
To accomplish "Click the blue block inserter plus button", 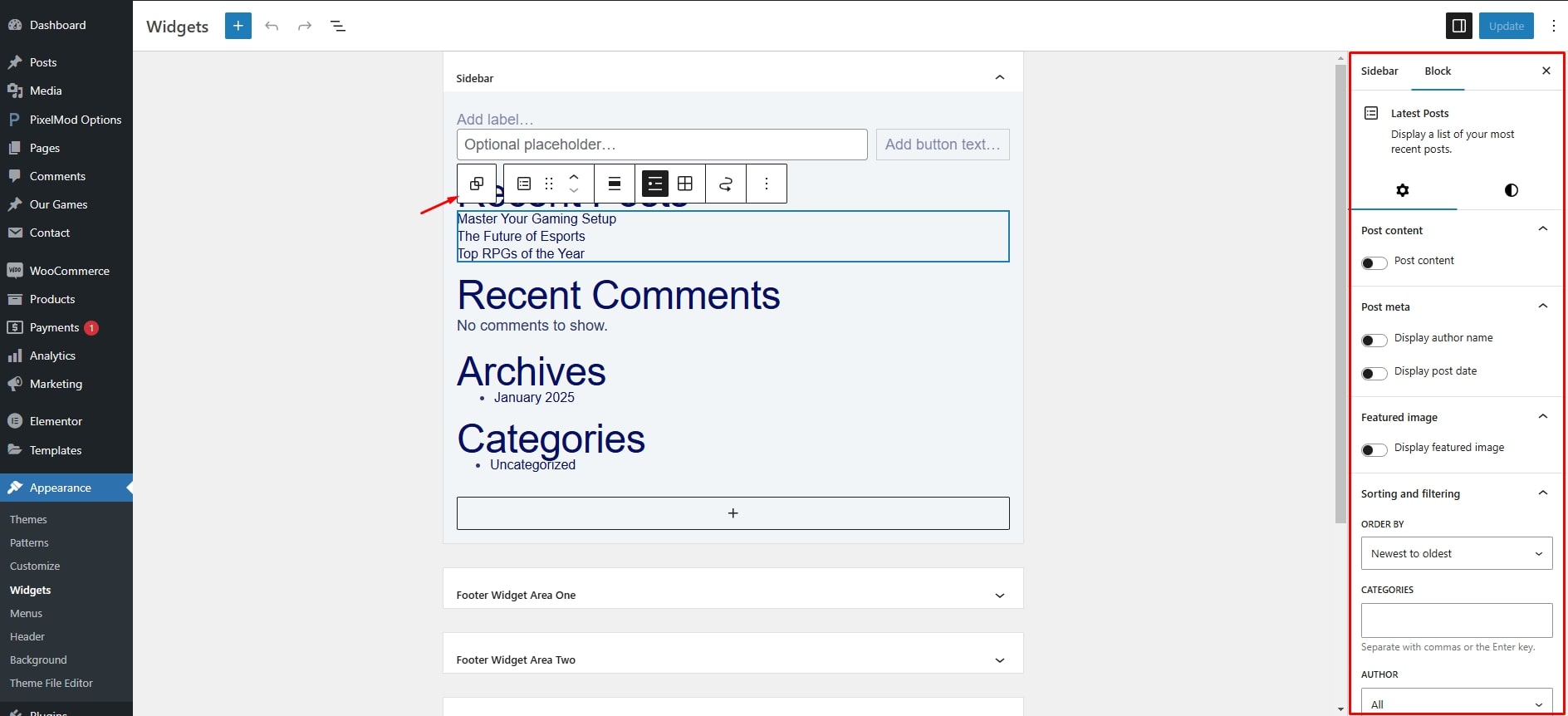I will (238, 26).
